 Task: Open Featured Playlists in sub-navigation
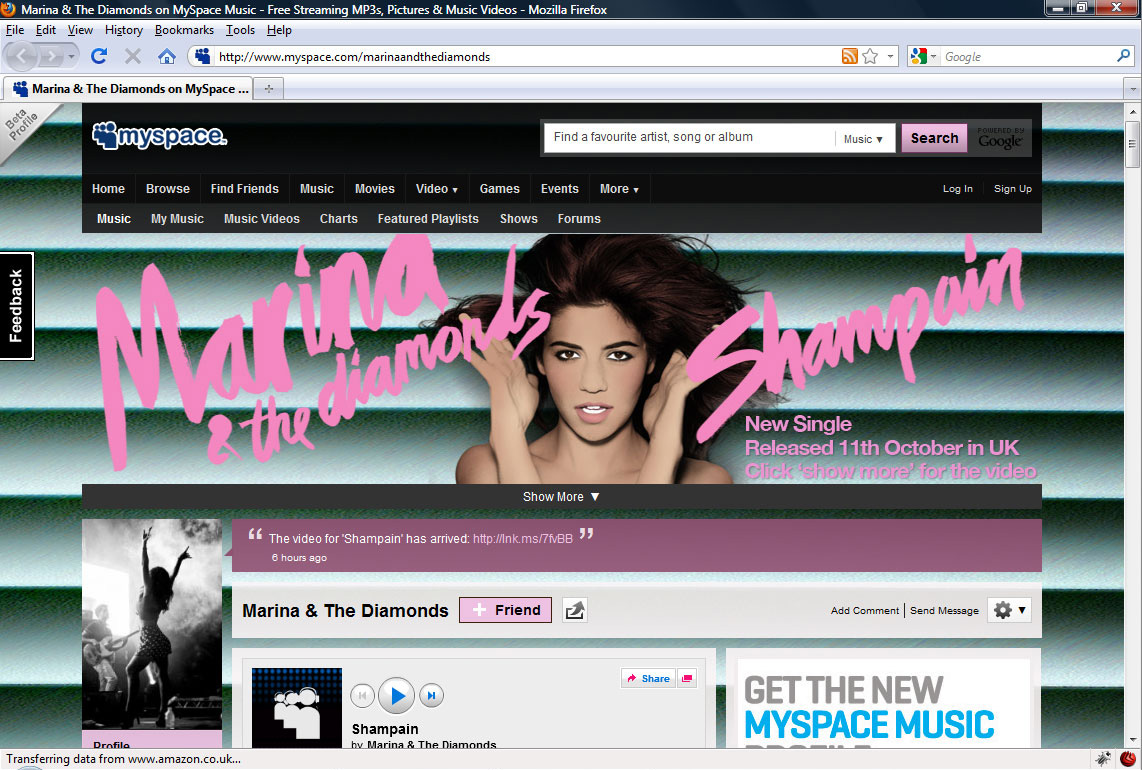pyautogui.click(x=428, y=219)
